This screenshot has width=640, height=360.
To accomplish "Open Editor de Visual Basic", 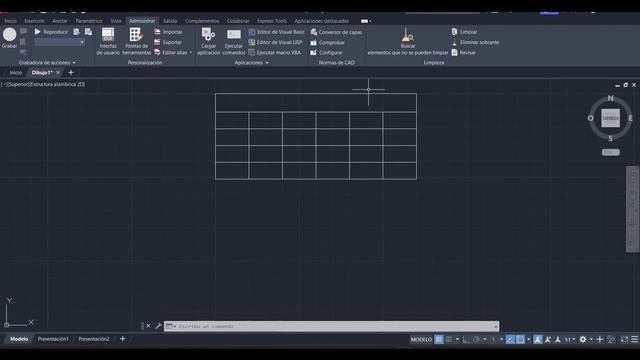I will click(276, 32).
